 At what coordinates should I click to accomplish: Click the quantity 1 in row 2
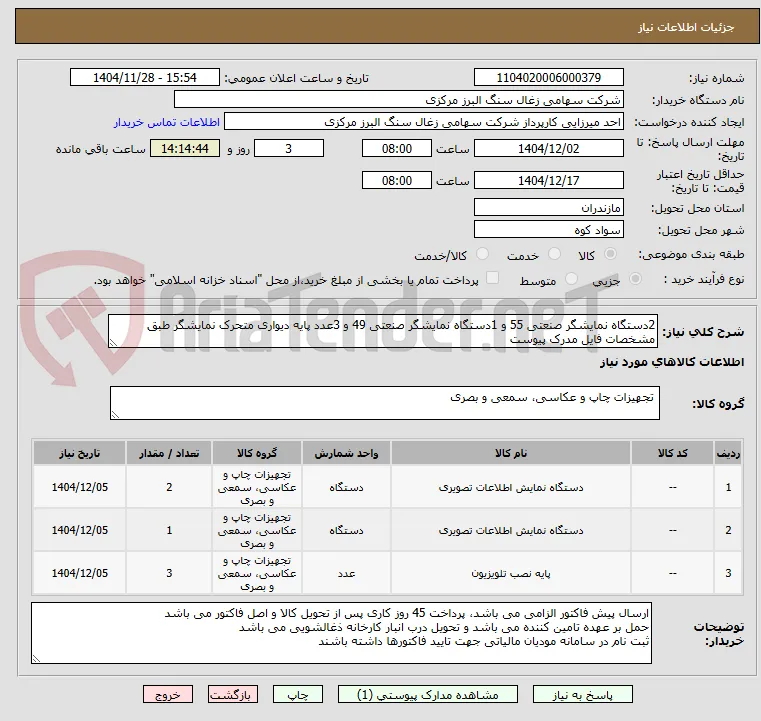pos(169,530)
